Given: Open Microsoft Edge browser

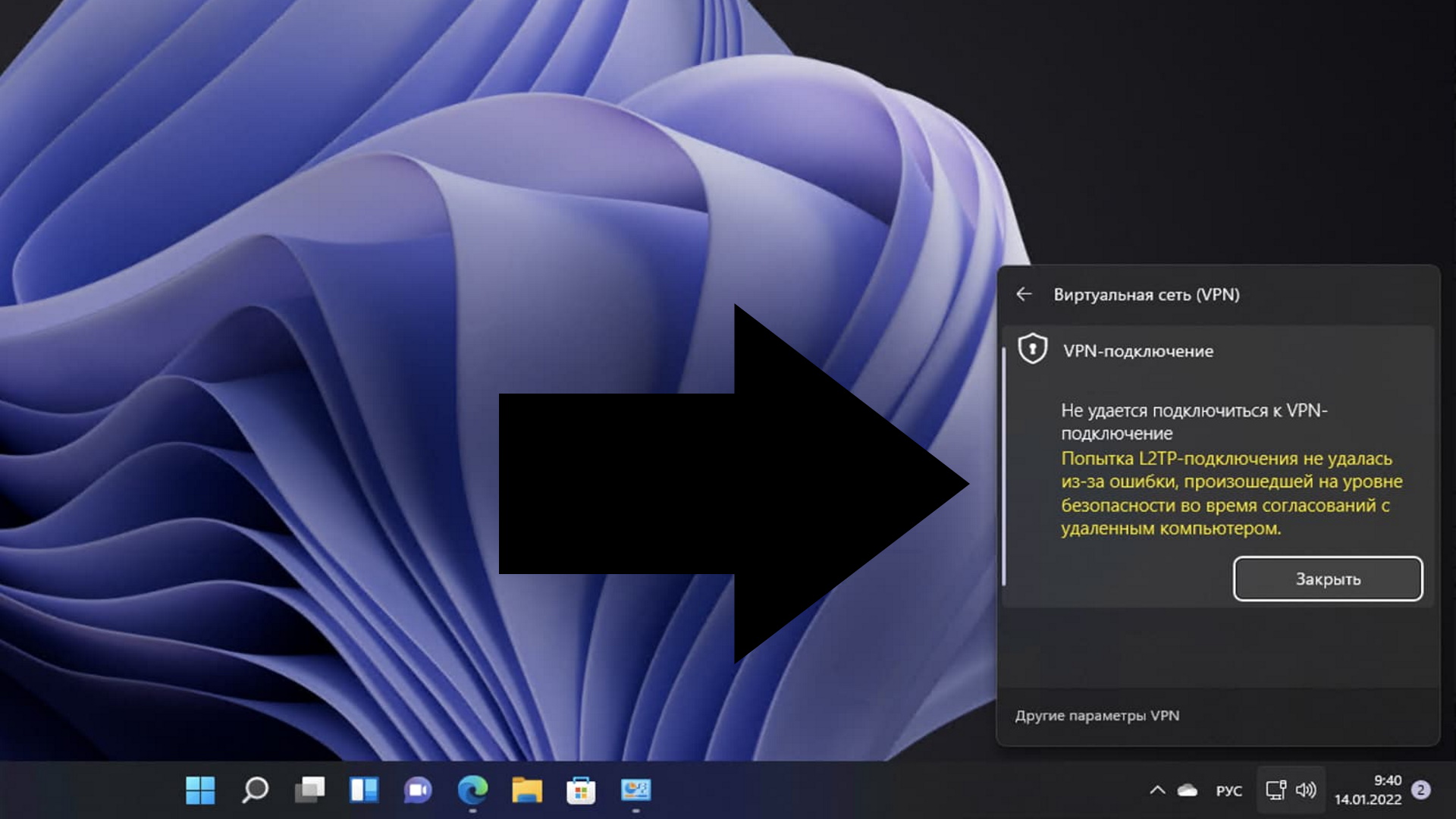Looking at the screenshot, I should (472, 790).
